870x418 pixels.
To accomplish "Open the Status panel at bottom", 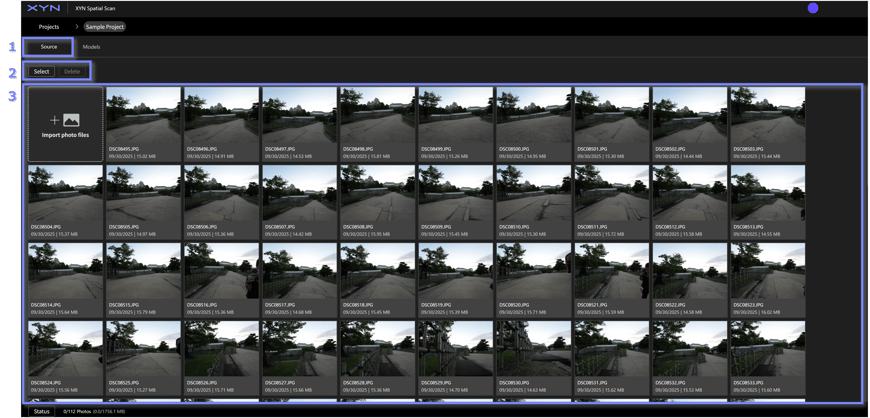I will tap(41, 411).
